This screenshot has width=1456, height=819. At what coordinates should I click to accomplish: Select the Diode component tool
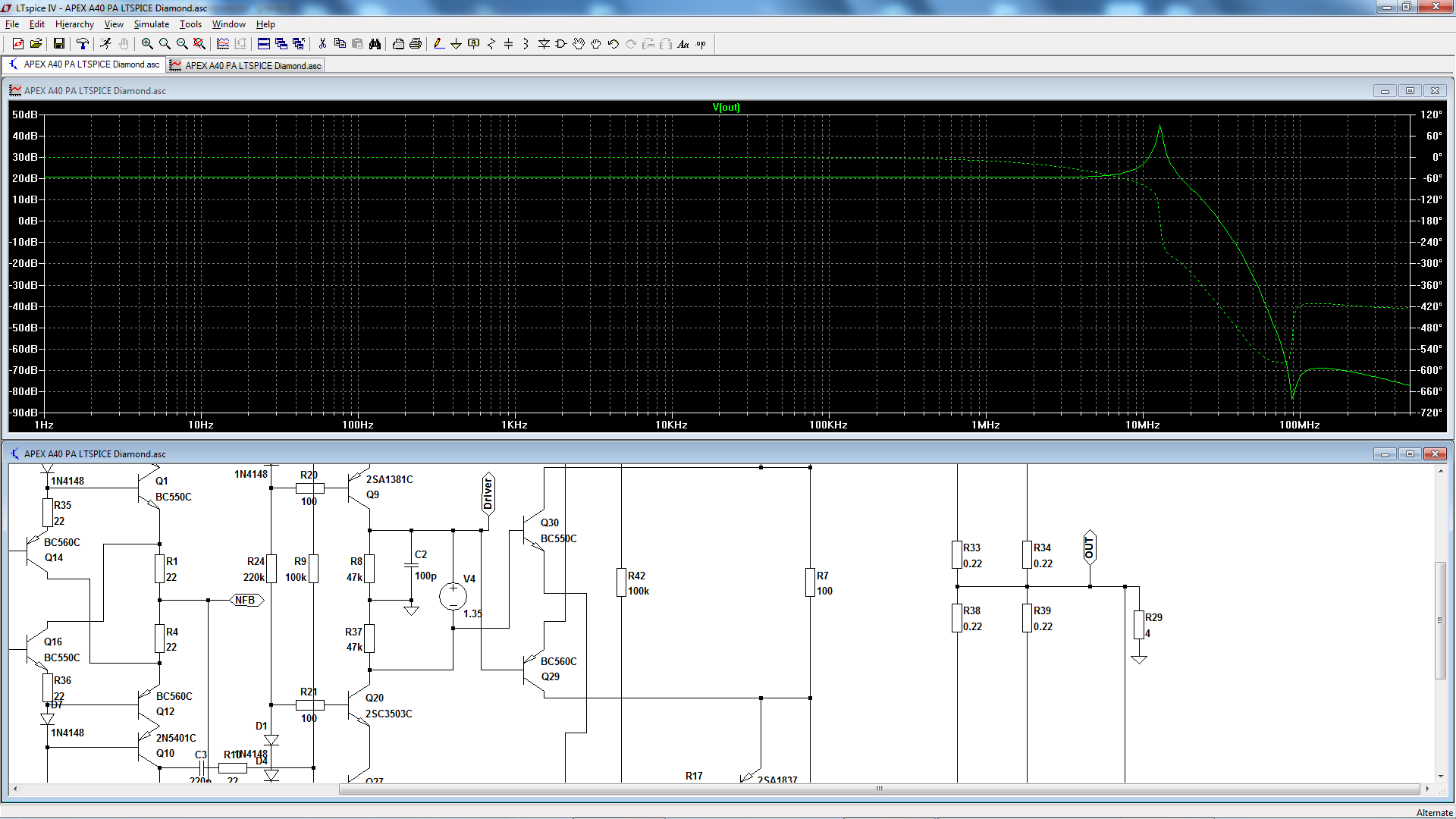click(544, 44)
